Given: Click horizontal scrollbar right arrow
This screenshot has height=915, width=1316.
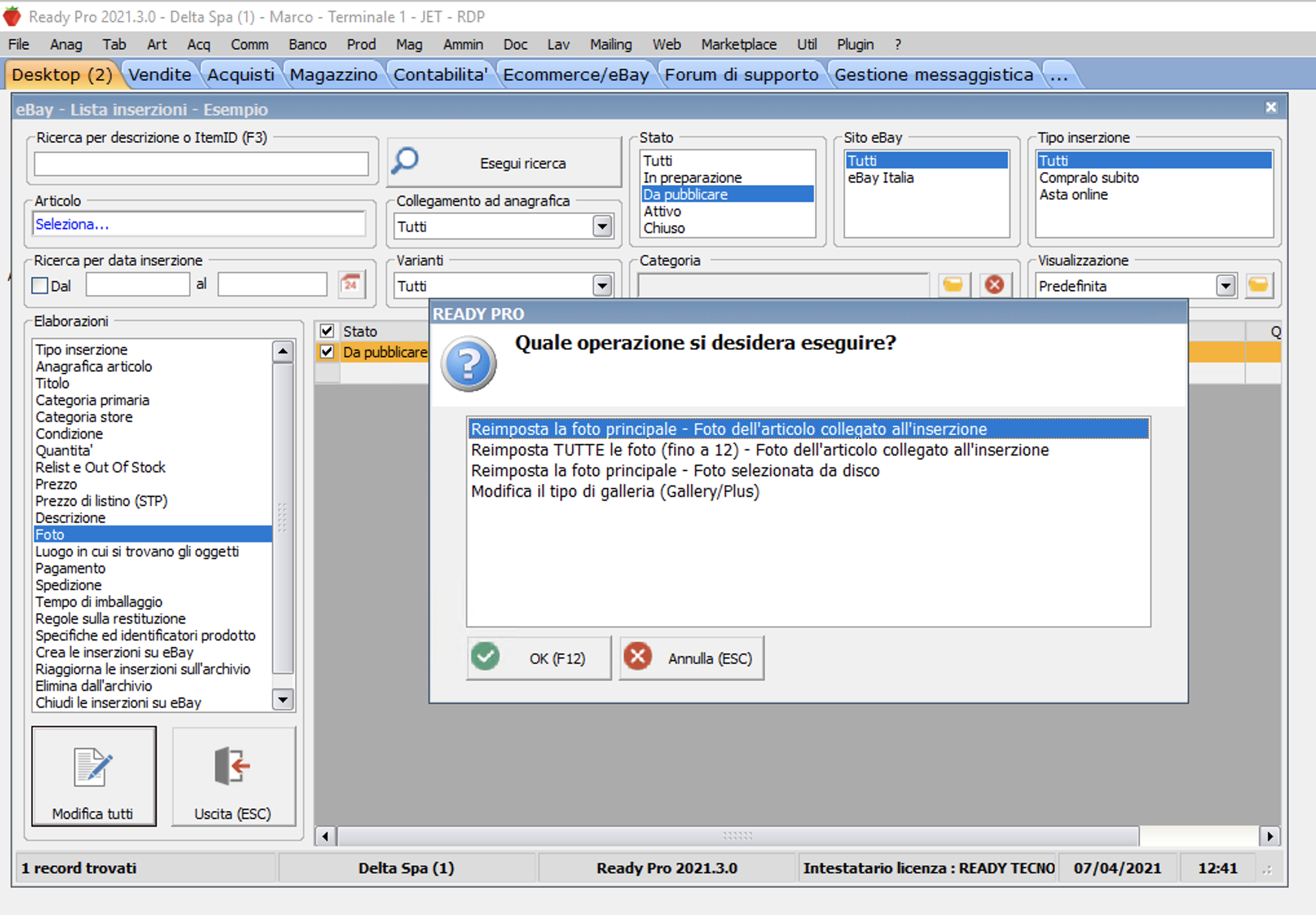Looking at the screenshot, I should pos(1269,836).
